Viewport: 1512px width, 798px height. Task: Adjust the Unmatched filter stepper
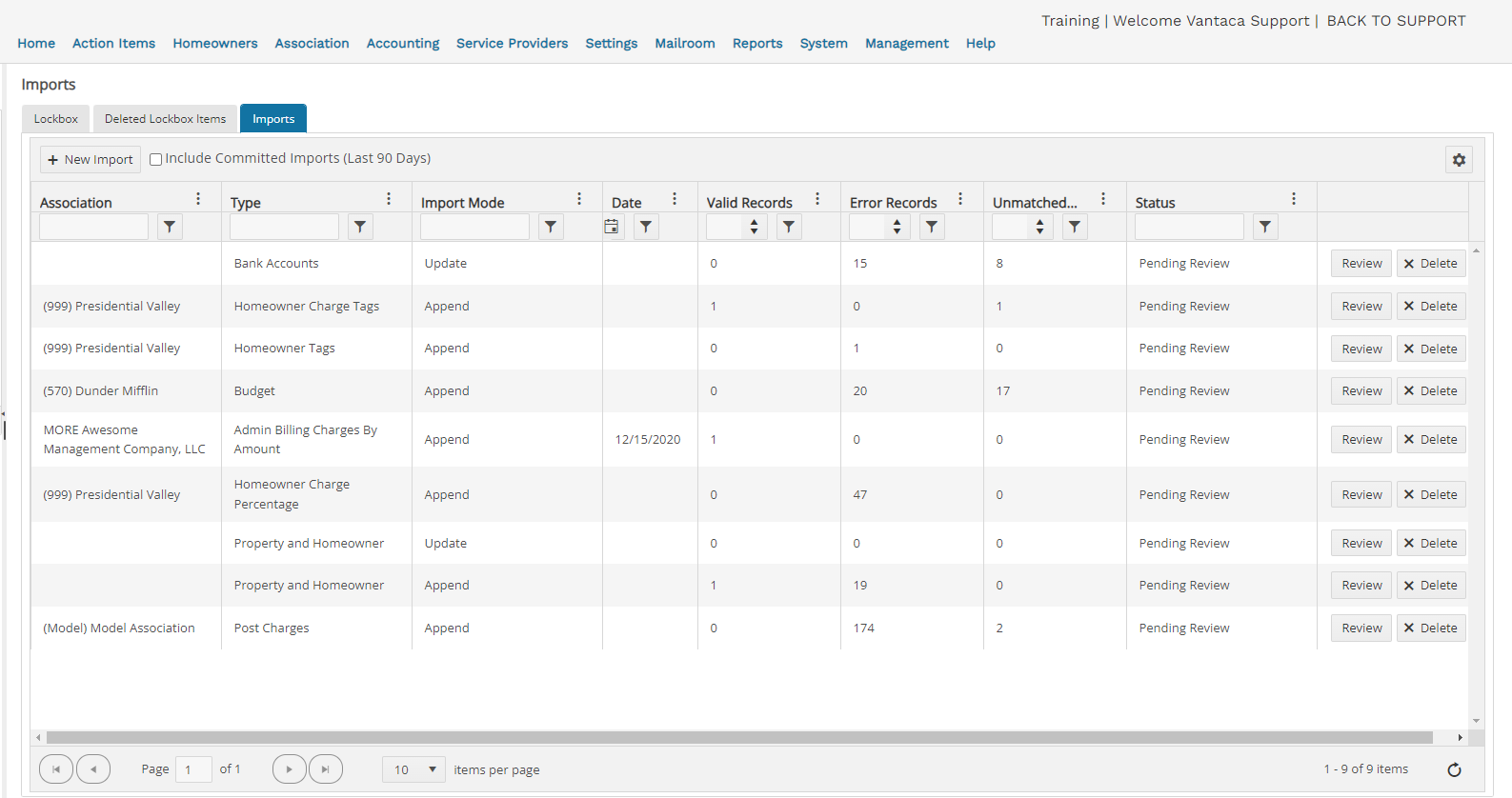(x=1039, y=227)
